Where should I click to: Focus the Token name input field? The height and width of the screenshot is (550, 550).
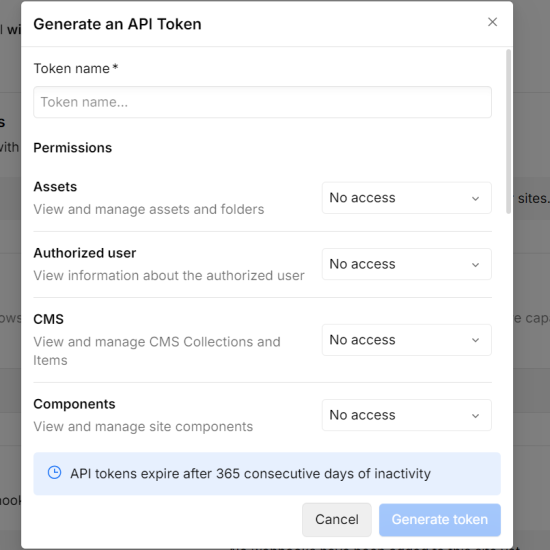coord(262,102)
